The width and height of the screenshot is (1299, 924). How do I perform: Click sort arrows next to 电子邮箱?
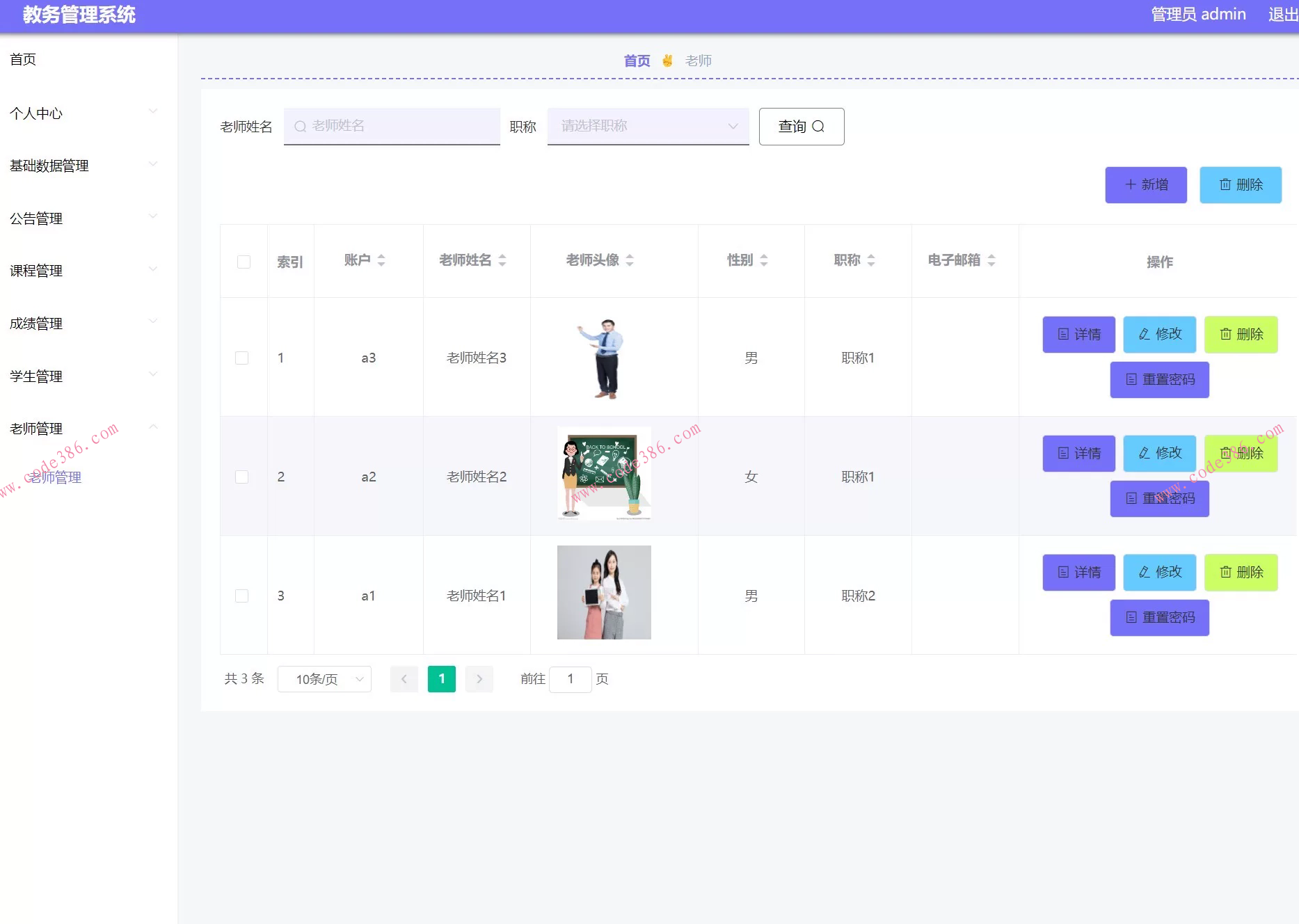pos(991,260)
